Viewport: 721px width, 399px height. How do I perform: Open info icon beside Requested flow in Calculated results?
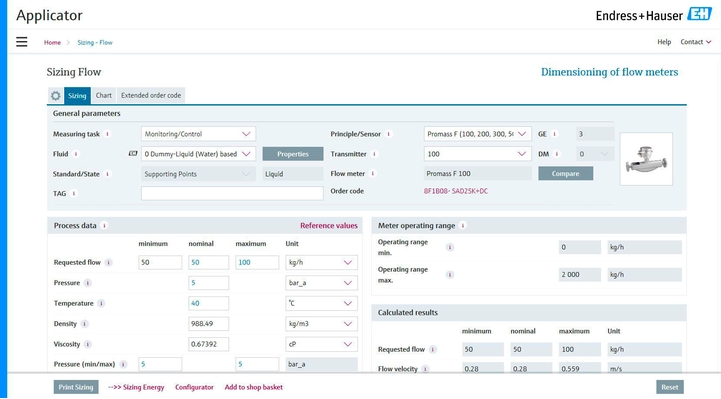[x=433, y=349]
